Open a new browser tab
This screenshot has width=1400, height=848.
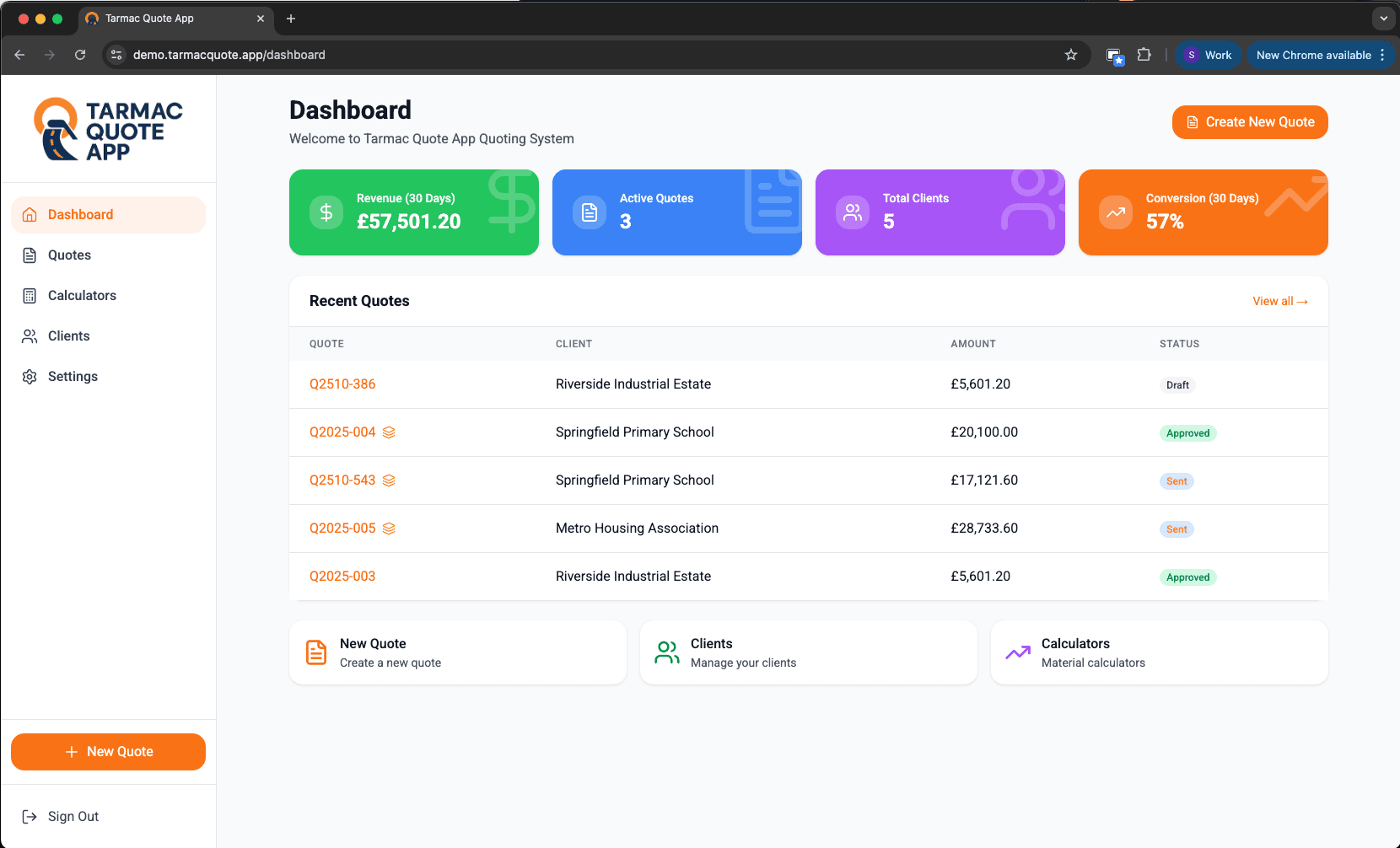click(x=291, y=19)
